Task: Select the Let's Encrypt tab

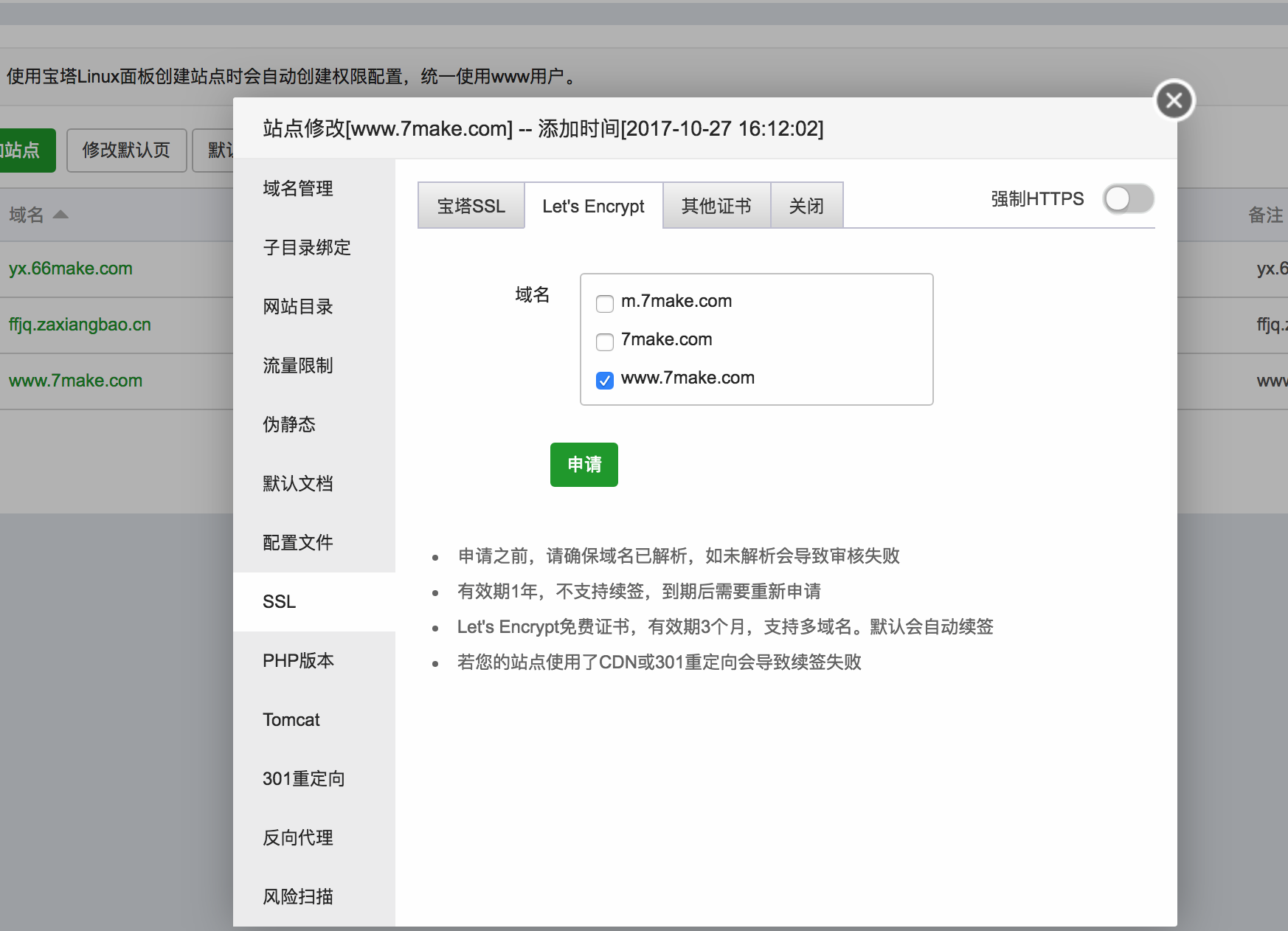Action: click(593, 206)
